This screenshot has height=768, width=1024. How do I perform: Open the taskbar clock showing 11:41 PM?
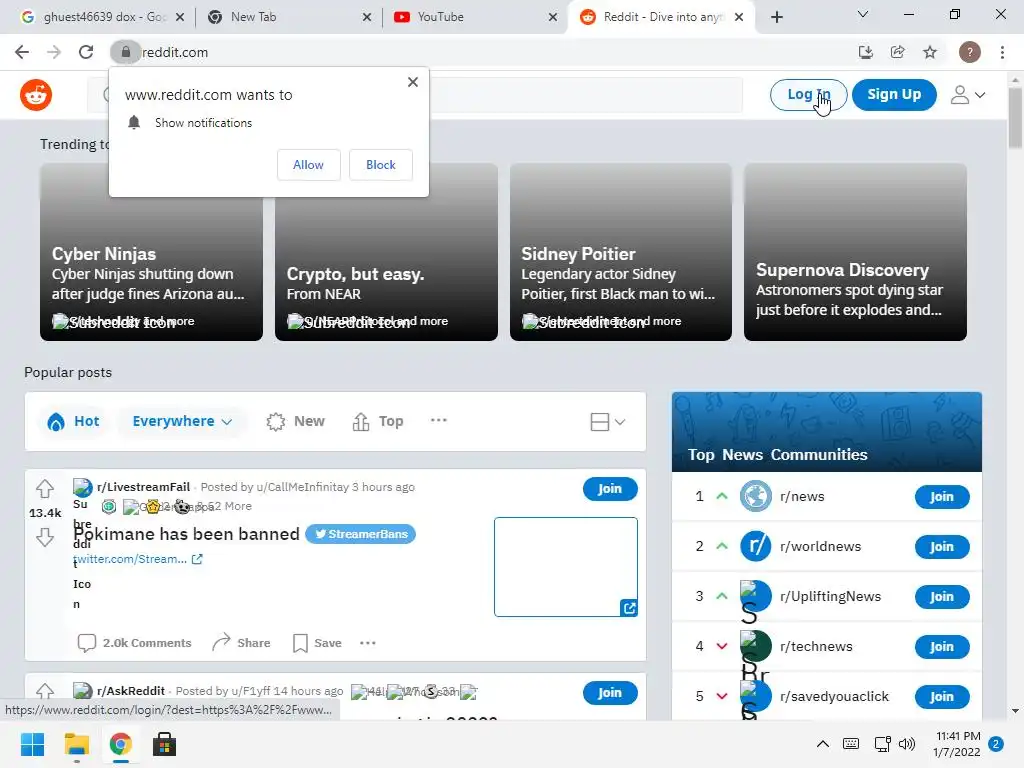click(957, 744)
